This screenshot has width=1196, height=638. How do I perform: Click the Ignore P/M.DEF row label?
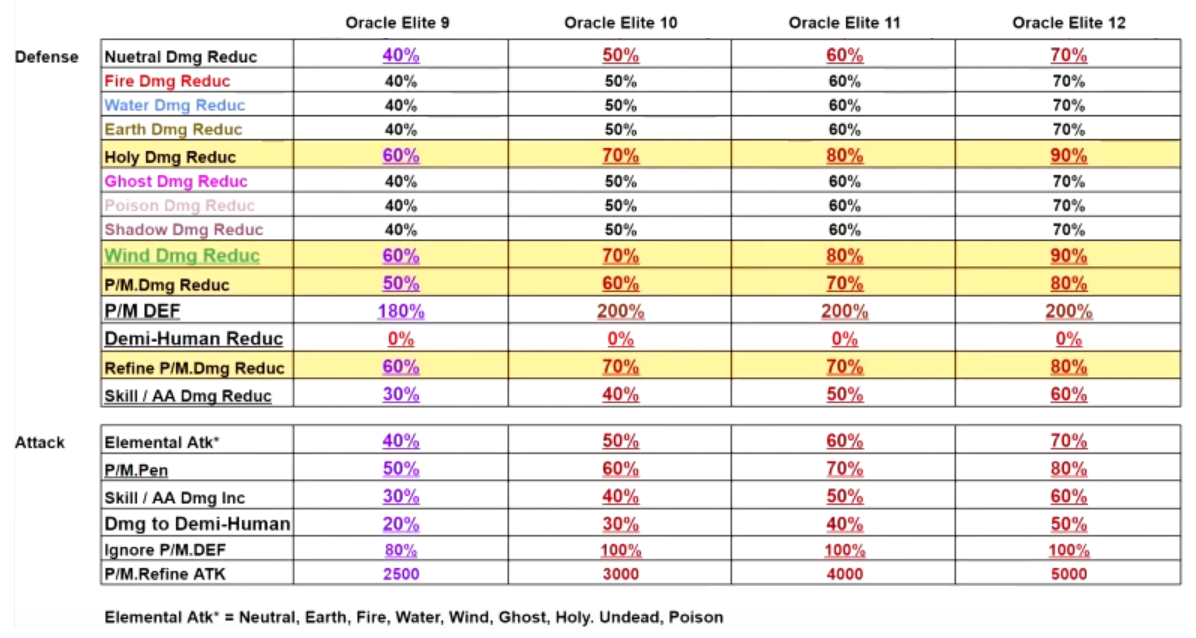pyautogui.click(x=162, y=549)
